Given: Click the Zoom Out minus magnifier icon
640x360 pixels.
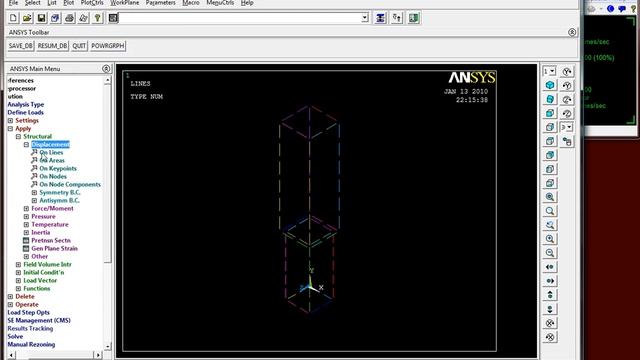Looking at the screenshot, I should coord(550,253).
